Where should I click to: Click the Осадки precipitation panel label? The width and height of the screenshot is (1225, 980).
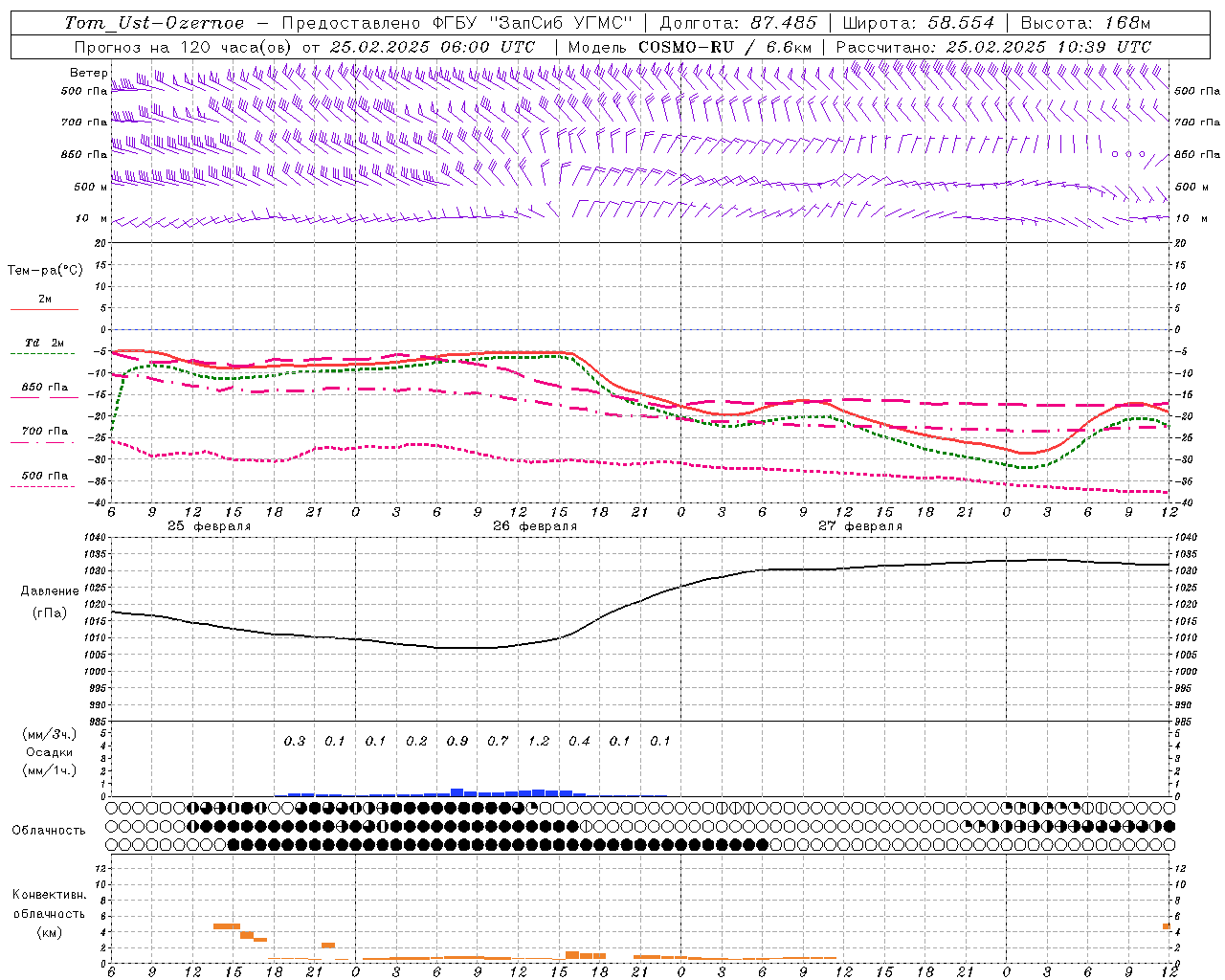tap(50, 752)
